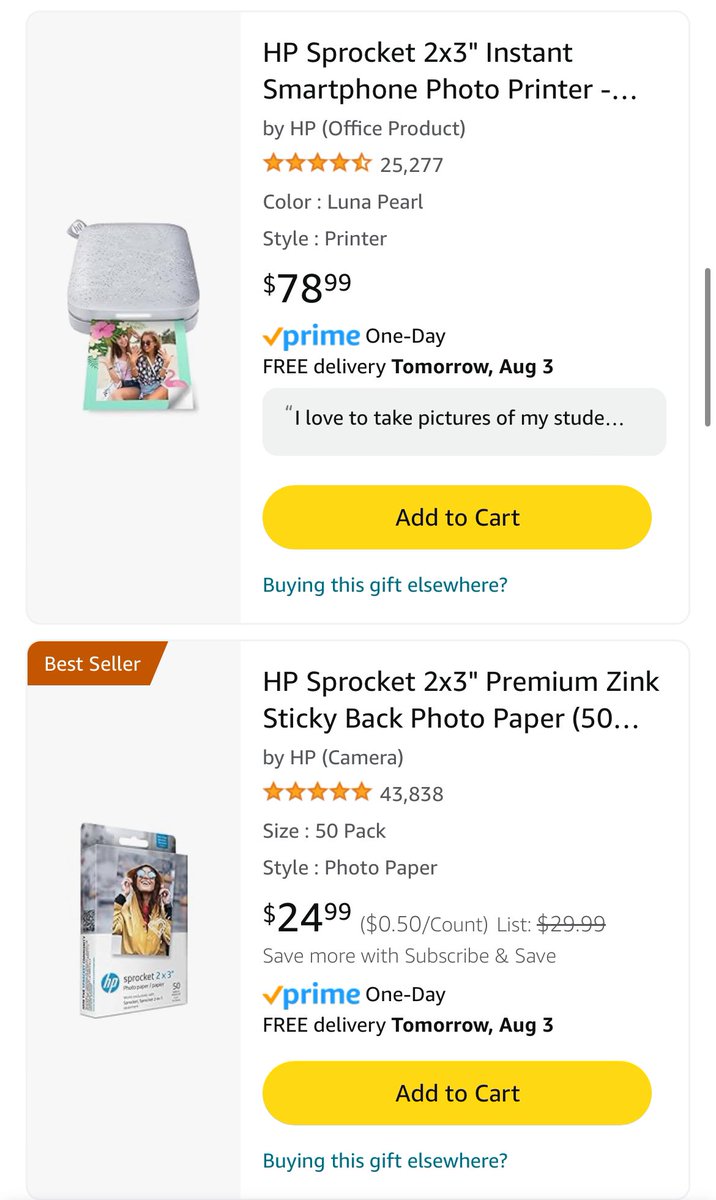Add the HP Sprocket printer to cart
Viewport: 716px width, 1200px height.
click(x=457, y=517)
